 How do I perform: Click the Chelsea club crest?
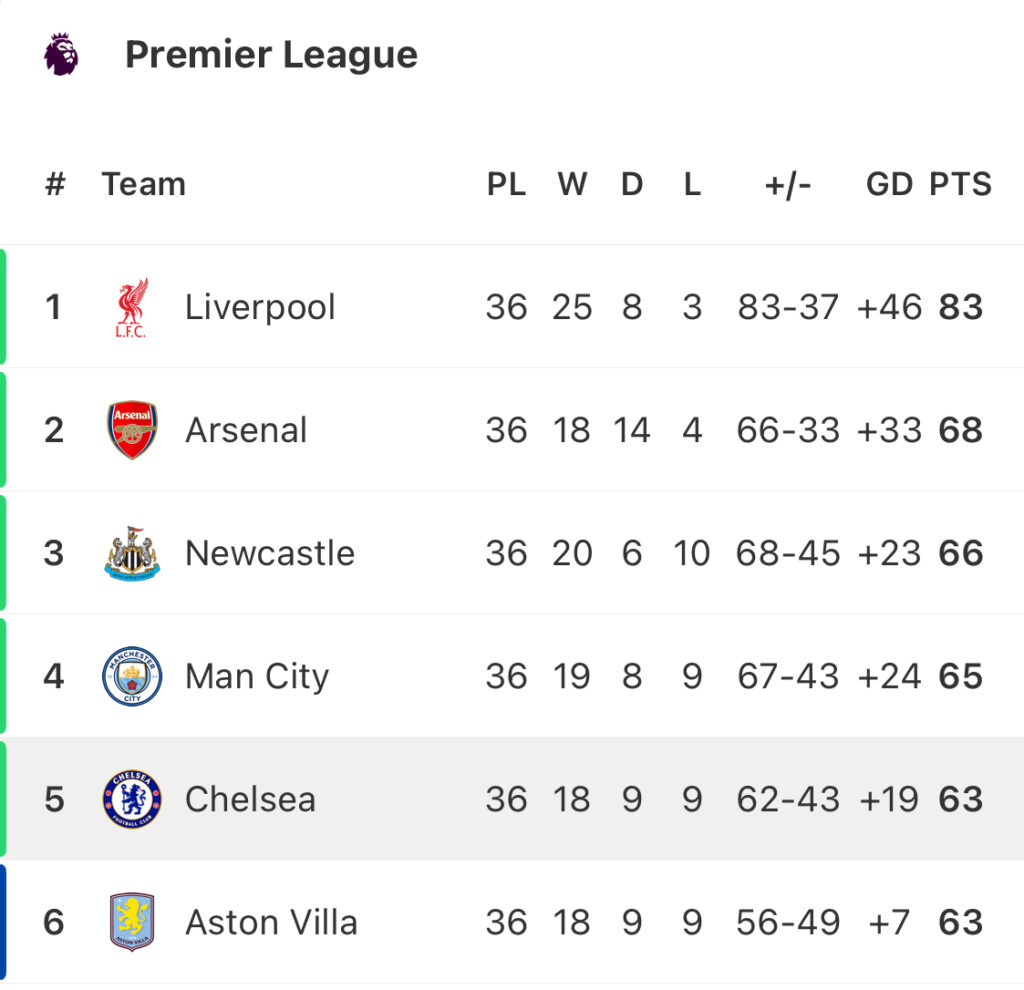[x=132, y=799]
